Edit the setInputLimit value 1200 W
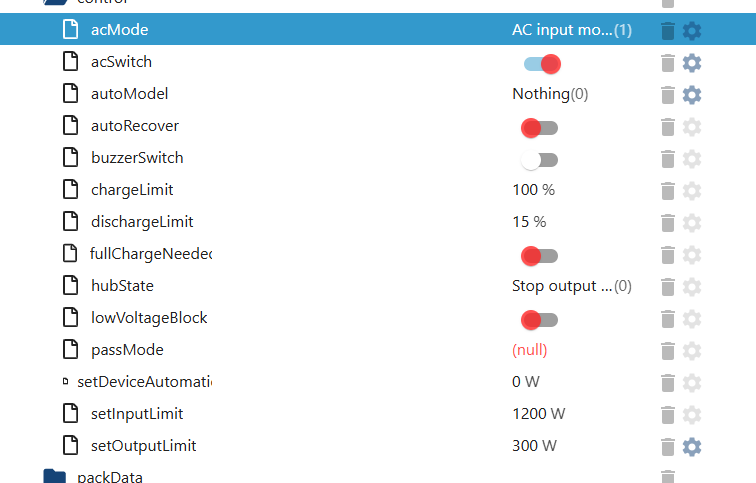 (x=539, y=414)
